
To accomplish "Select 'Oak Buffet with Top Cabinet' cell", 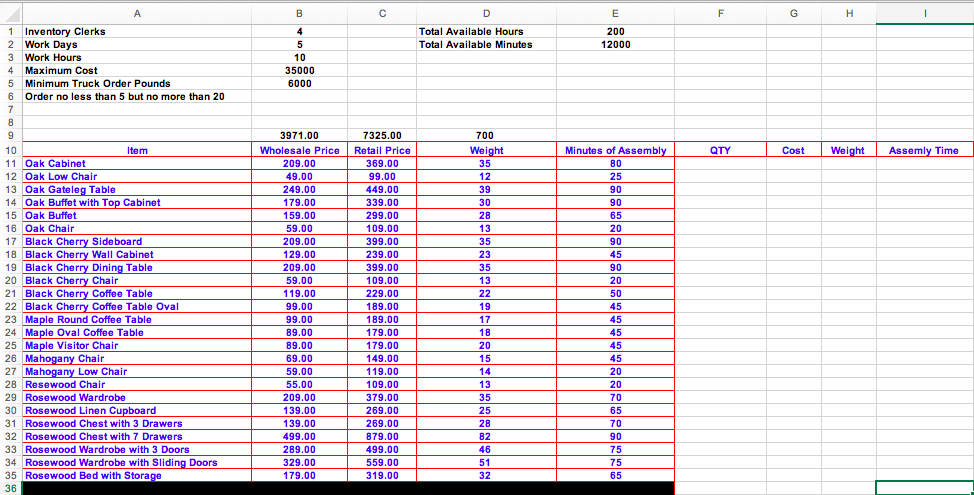I will (137, 202).
